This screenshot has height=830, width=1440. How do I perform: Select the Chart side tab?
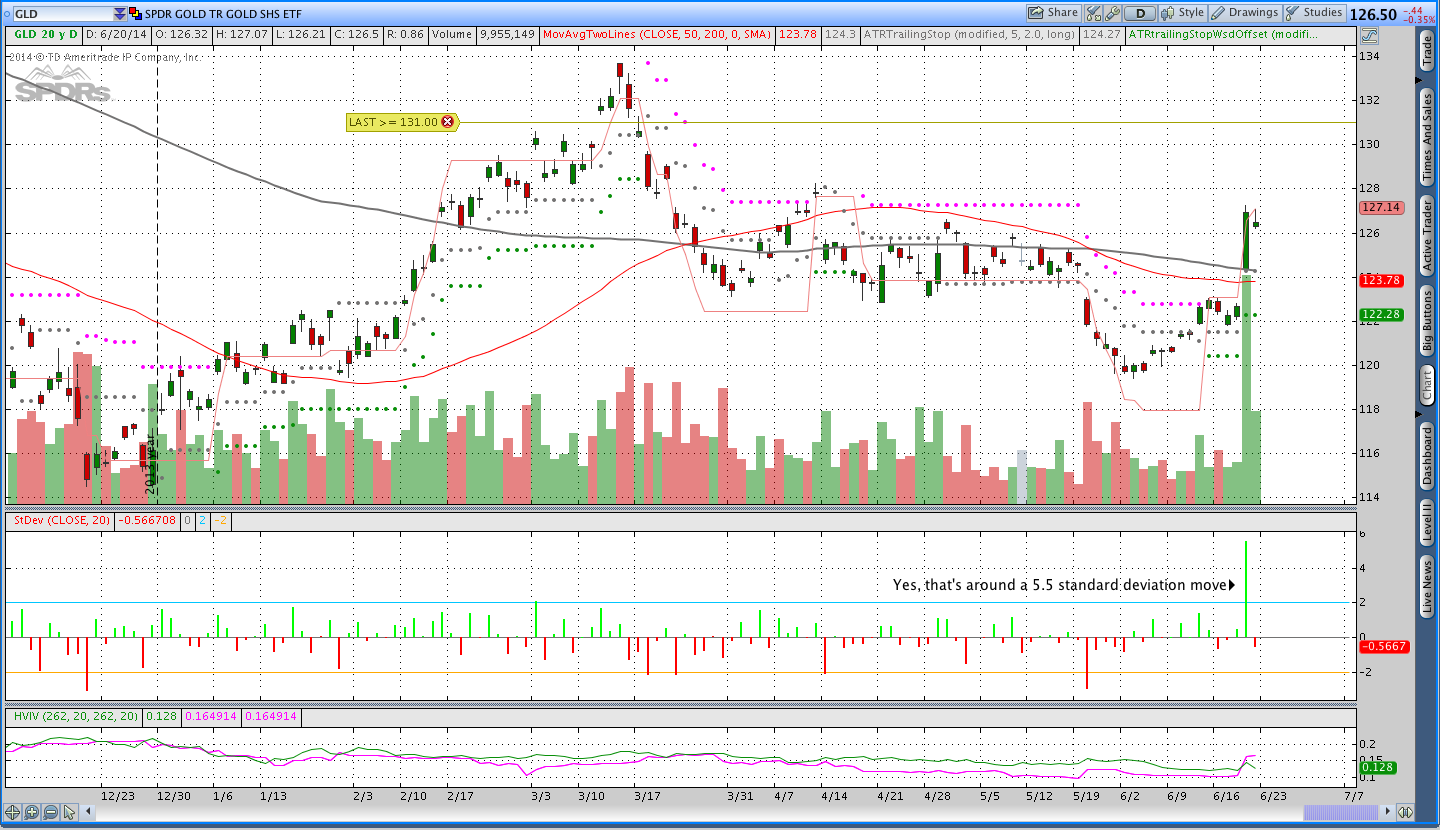coord(1427,385)
